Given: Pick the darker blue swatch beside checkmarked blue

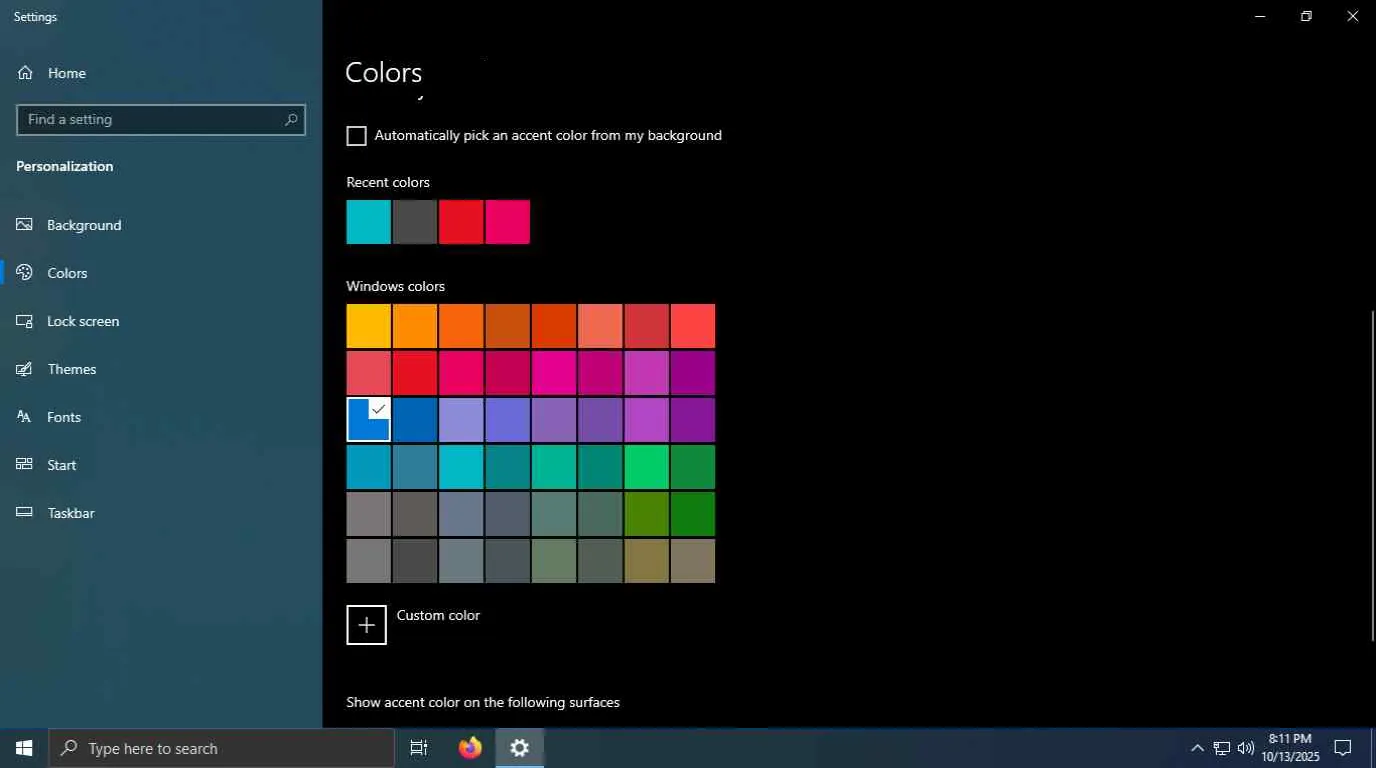Looking at the screenshot, I should coord(415,420).
